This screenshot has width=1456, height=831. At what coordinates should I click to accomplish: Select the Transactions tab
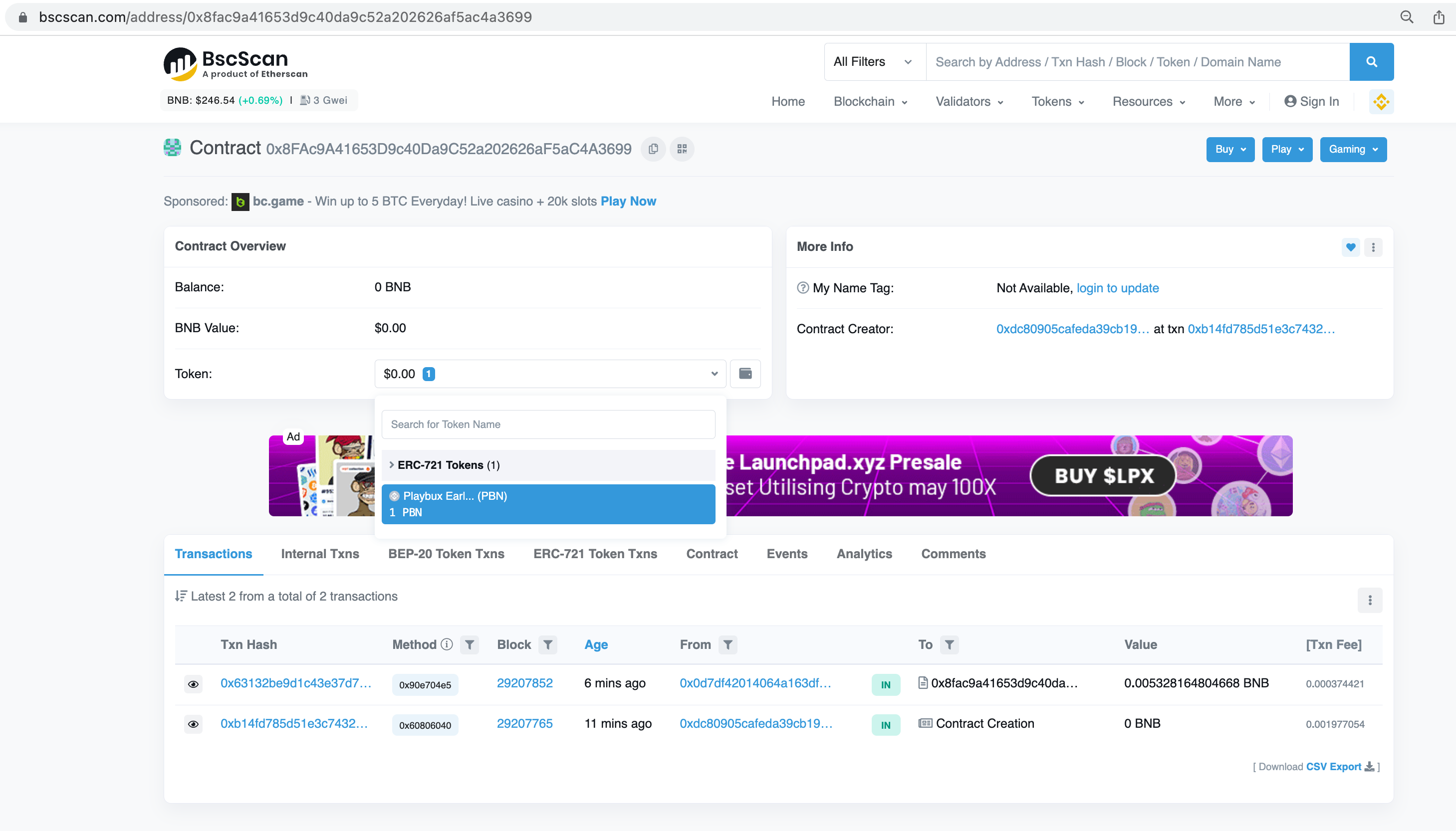pyautogui.click(x=213, y=554)
